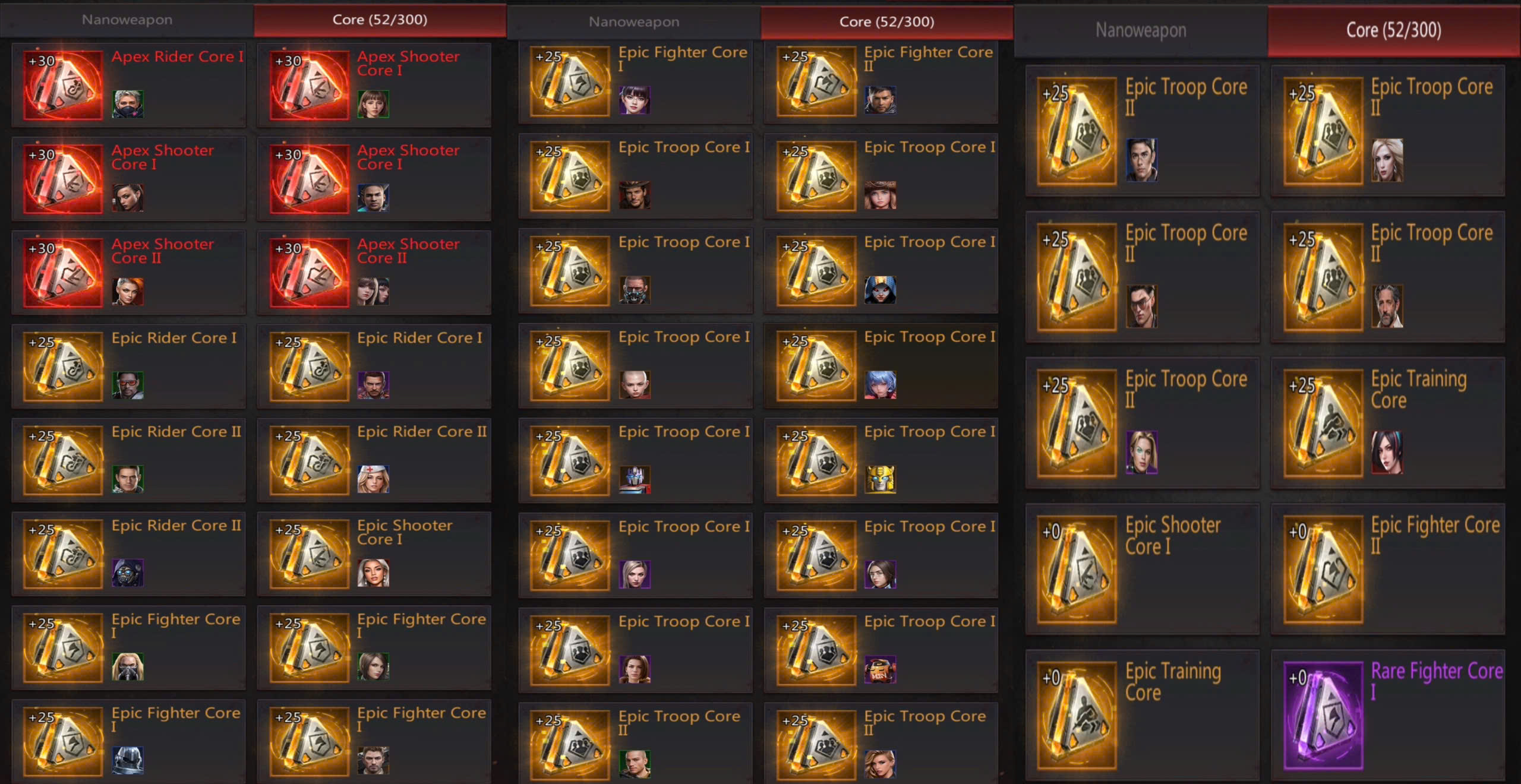Image resolution: width=1521 pixels, height=784 pixels.
Task: Click the +0 Epic Fighter Core II icon
Action: [x=1323, y=570]
